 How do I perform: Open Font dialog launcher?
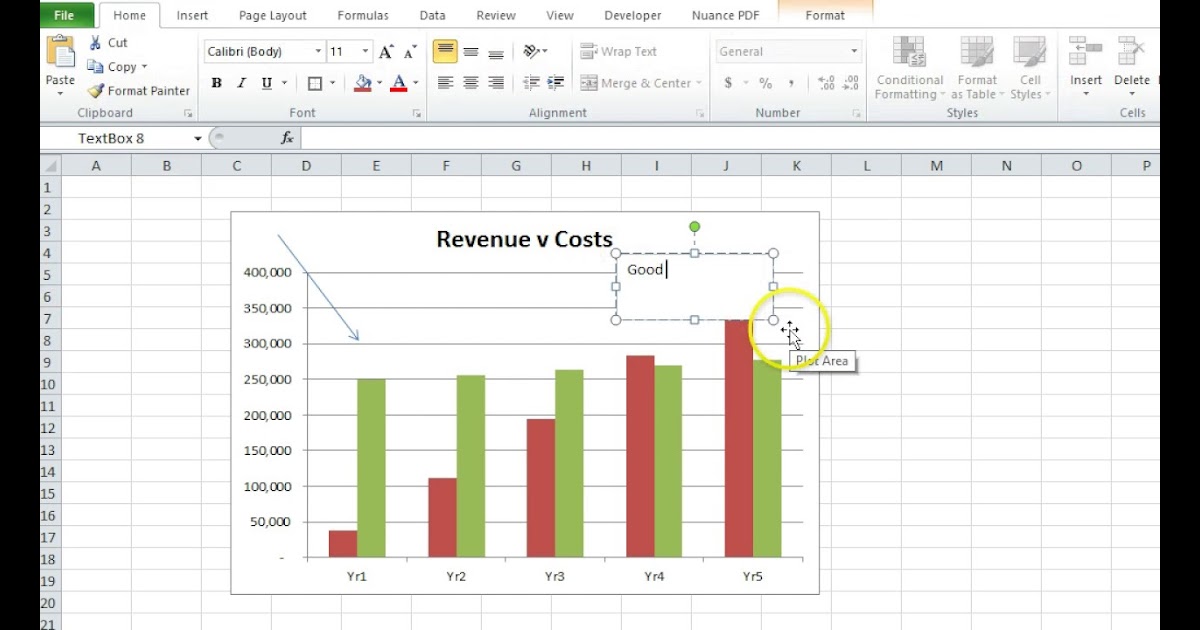point(416,114)
